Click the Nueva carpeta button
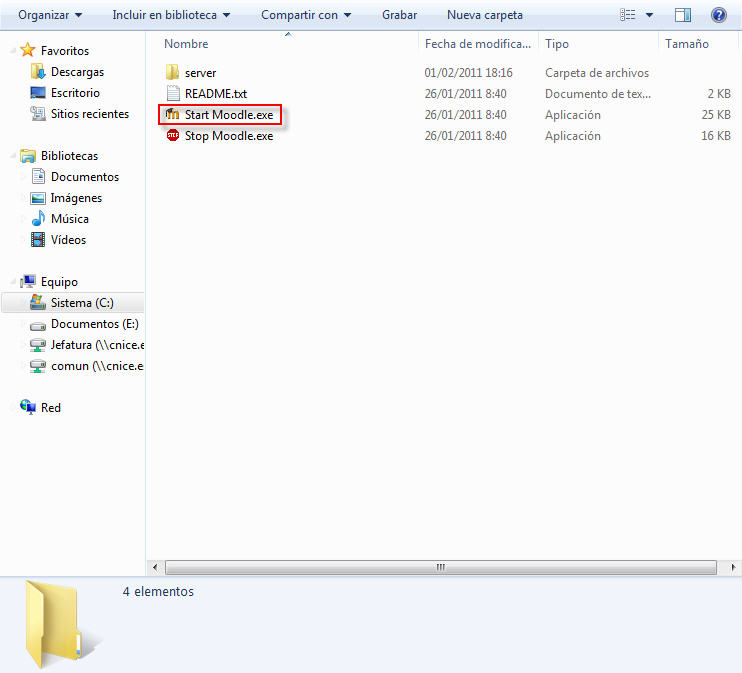The image size is (742, 673). [484, 15]
